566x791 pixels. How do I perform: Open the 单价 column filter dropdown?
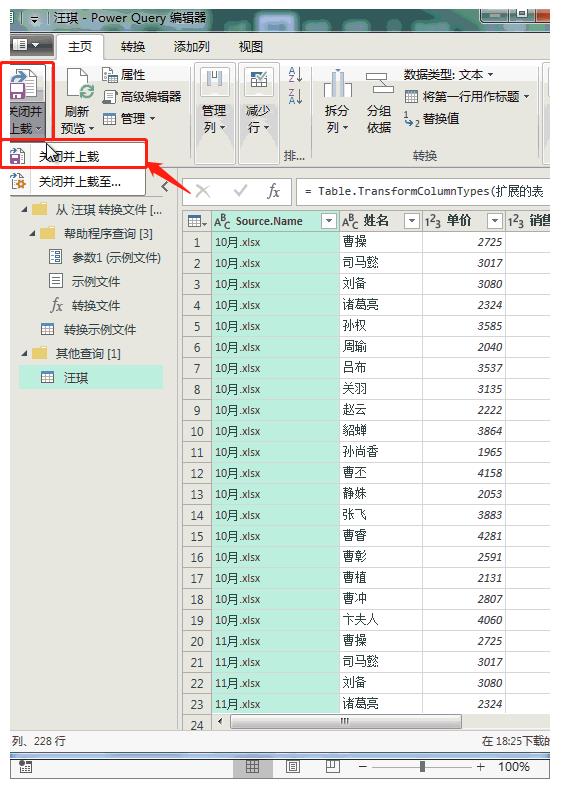point(495,221)
